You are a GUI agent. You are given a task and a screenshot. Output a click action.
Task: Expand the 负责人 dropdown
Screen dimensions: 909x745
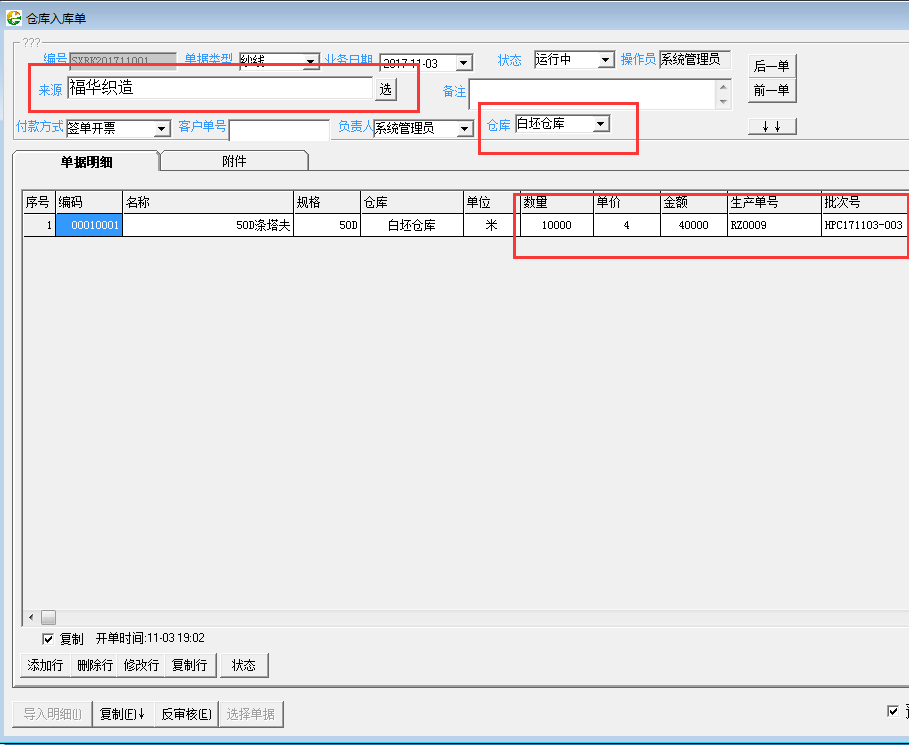click(x=464, y=128)
